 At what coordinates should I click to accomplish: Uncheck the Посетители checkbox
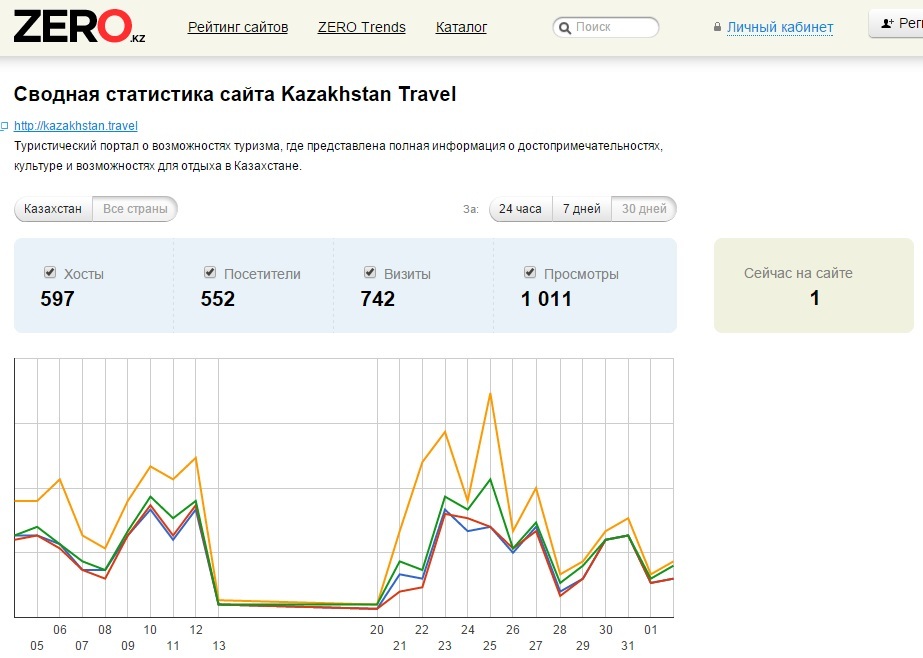pyautogui.click(x=210, y=272)
